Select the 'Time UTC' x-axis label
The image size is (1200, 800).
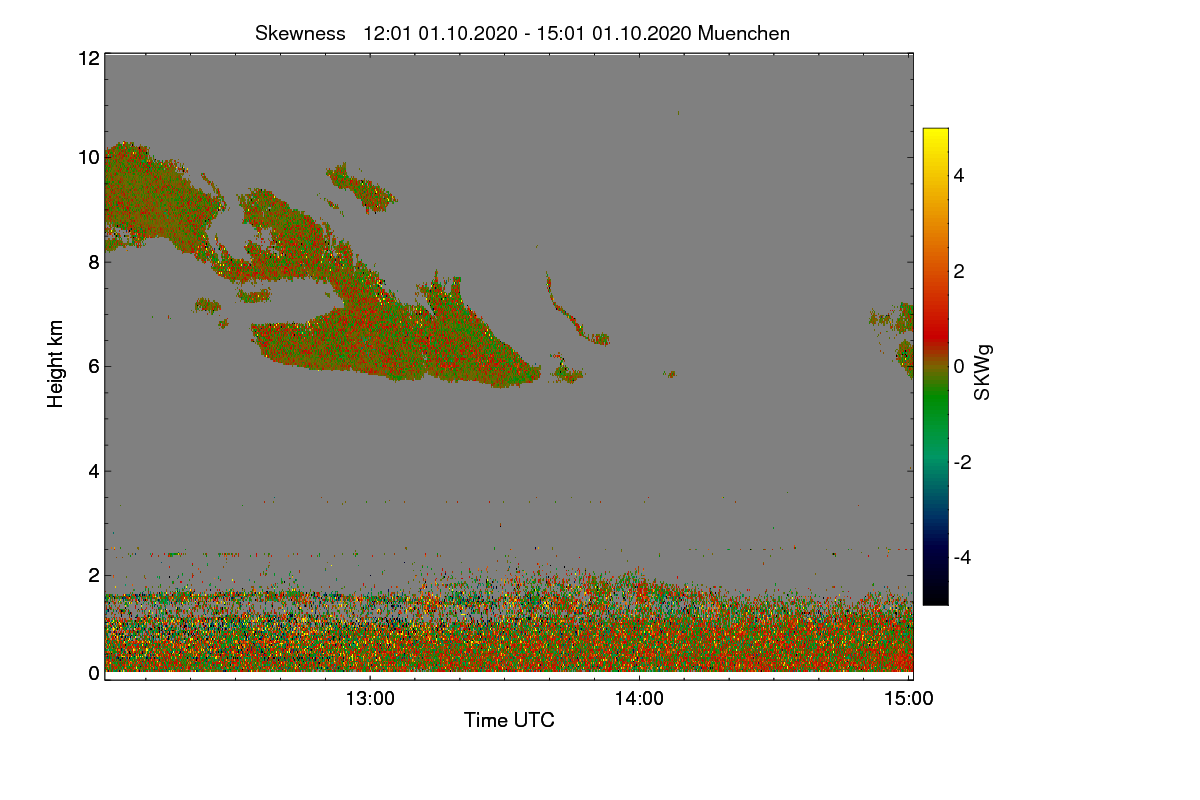(x=509, y=720)
